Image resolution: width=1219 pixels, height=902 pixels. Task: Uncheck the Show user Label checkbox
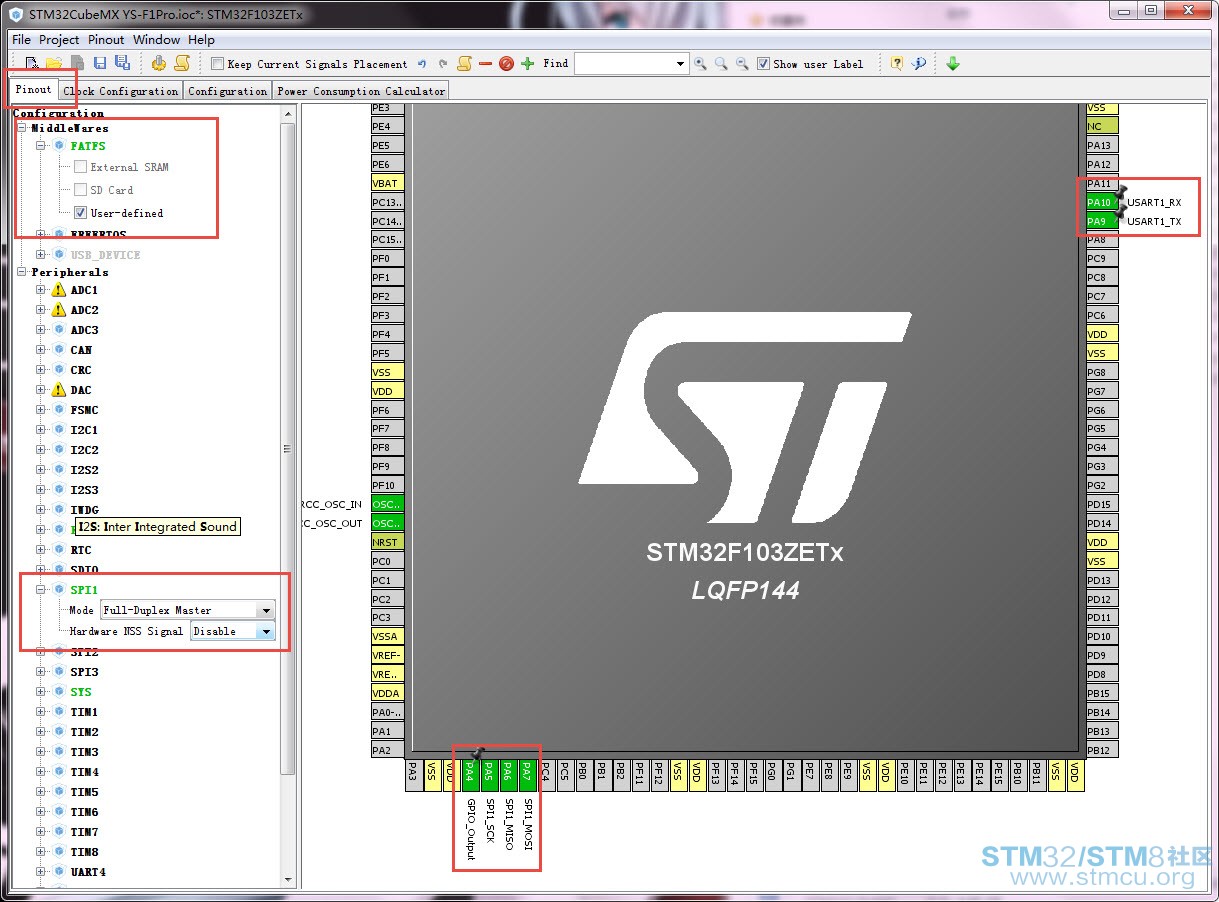(x=764, y=64)
